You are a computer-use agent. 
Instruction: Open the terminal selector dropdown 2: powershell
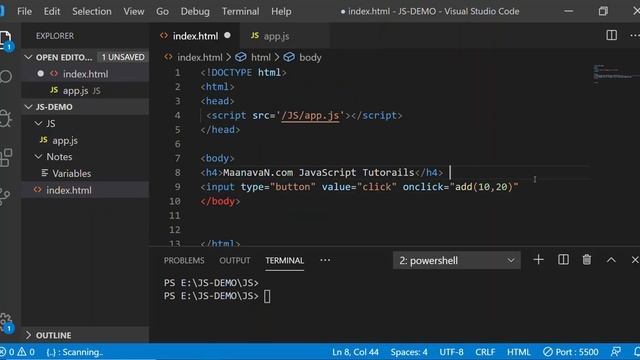tap(457, 260)
